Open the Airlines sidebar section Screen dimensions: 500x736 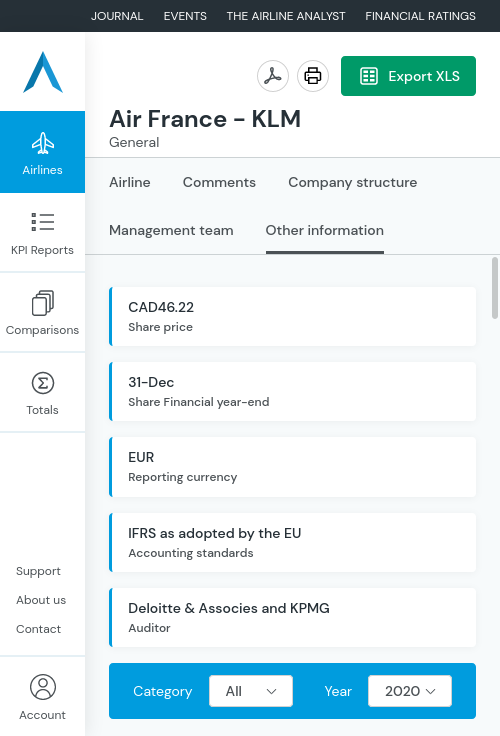pos(42,152)
